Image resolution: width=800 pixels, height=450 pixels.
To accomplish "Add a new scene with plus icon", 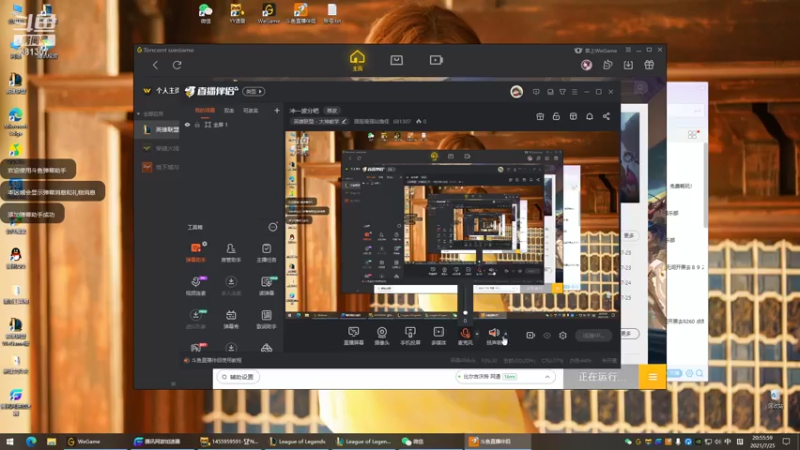I will coord(277,110).
